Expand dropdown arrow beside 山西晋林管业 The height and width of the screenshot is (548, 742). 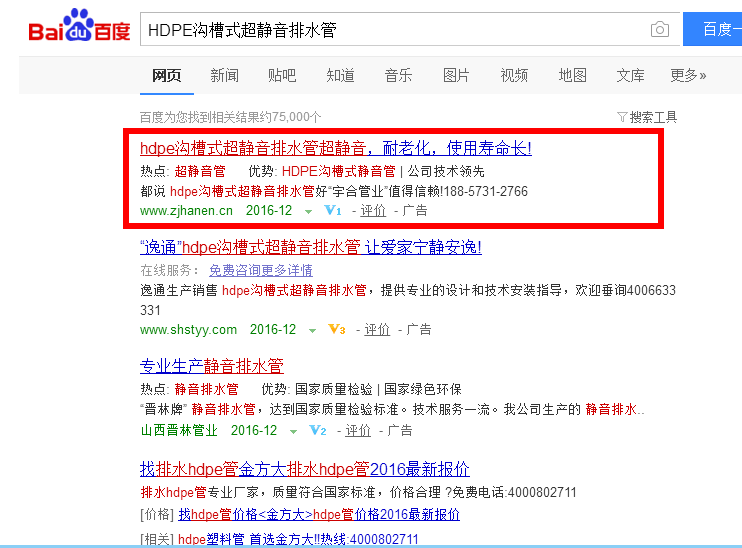293,432
